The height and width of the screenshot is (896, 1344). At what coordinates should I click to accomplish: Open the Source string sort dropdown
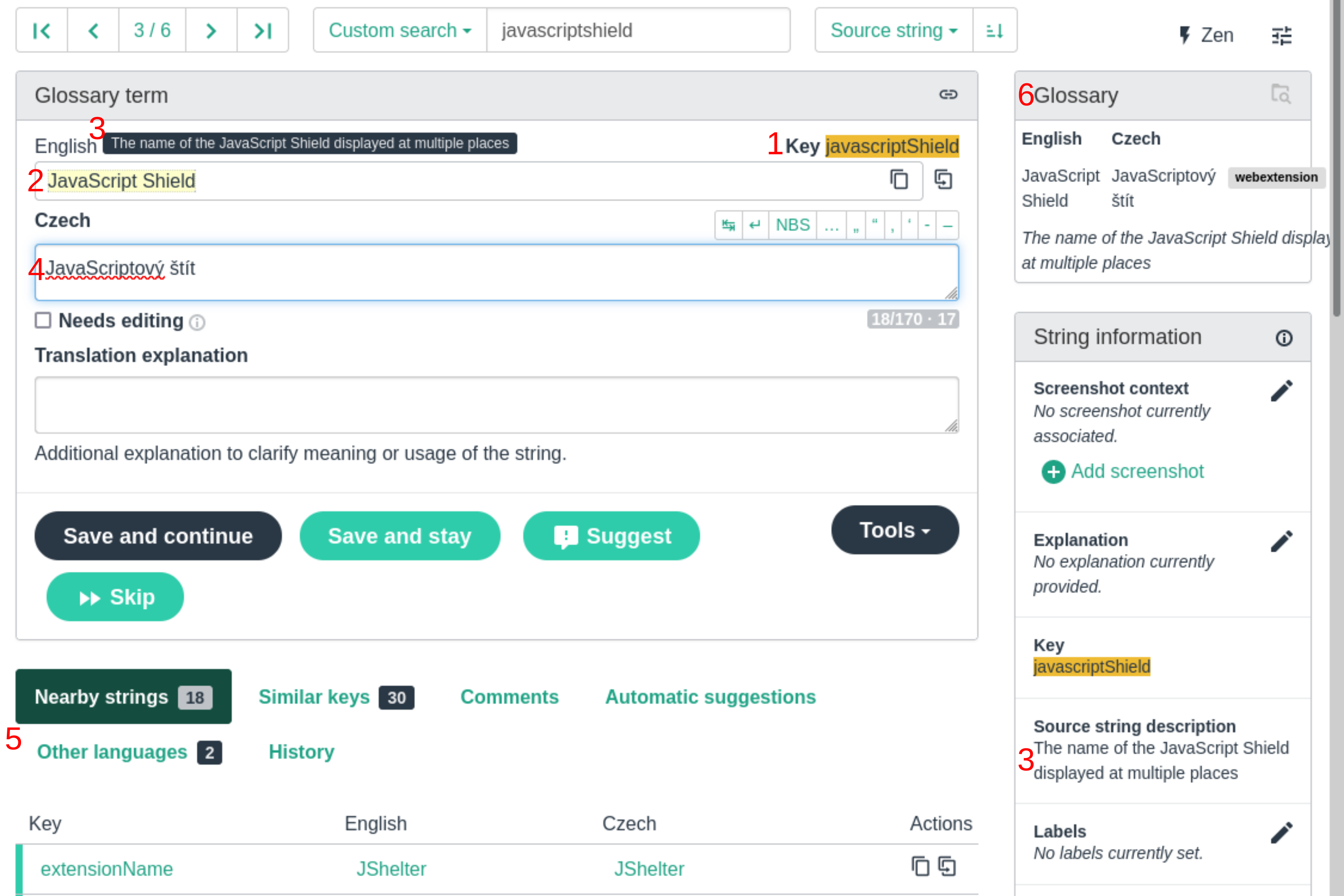[x=894, y=30]
